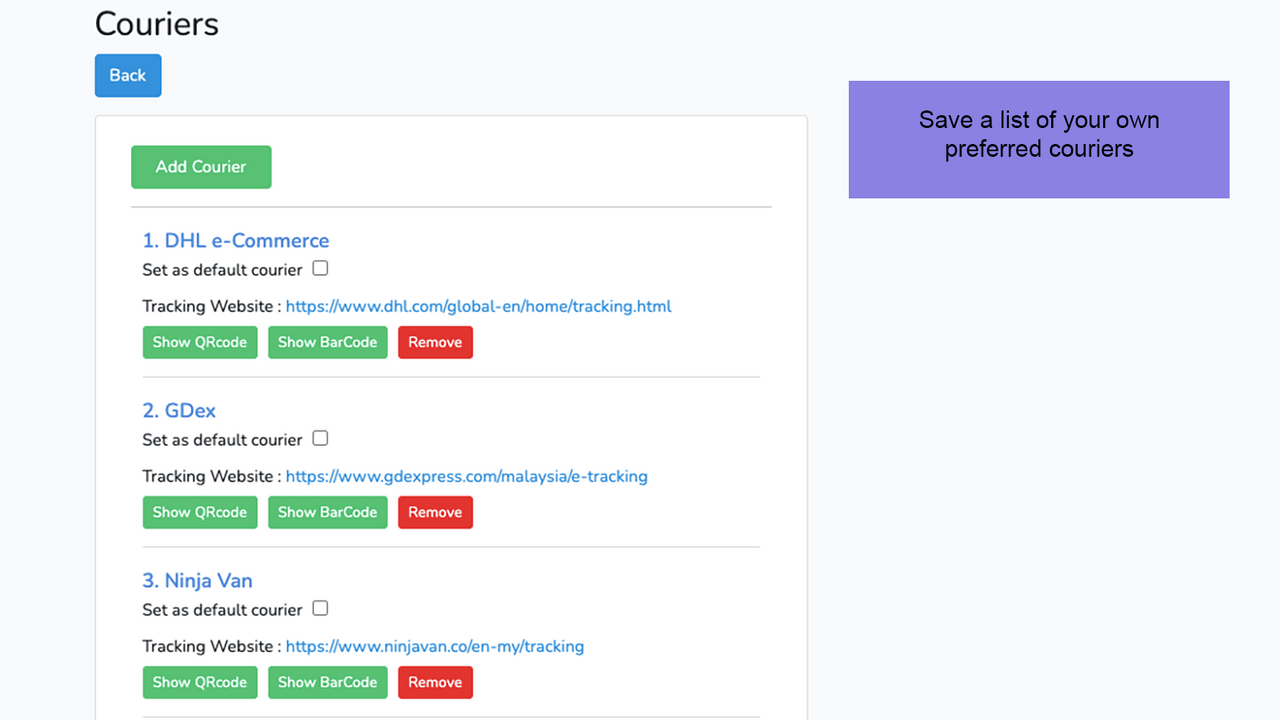Show BarCode for GDex
This screenshot has width=1280, height=720.
328,512
